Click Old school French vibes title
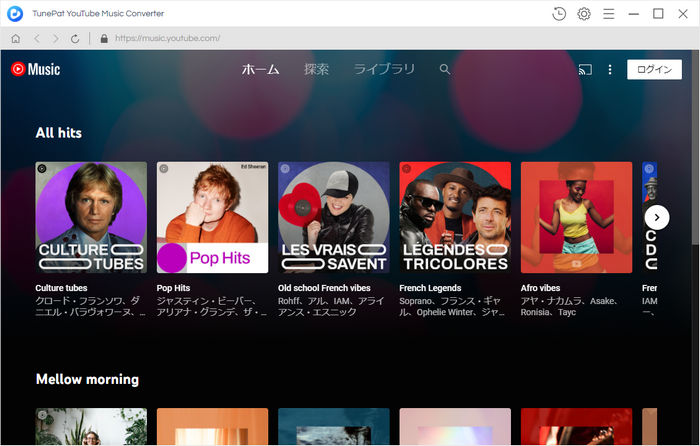The image size is (700, 446). tap(324, 288)
